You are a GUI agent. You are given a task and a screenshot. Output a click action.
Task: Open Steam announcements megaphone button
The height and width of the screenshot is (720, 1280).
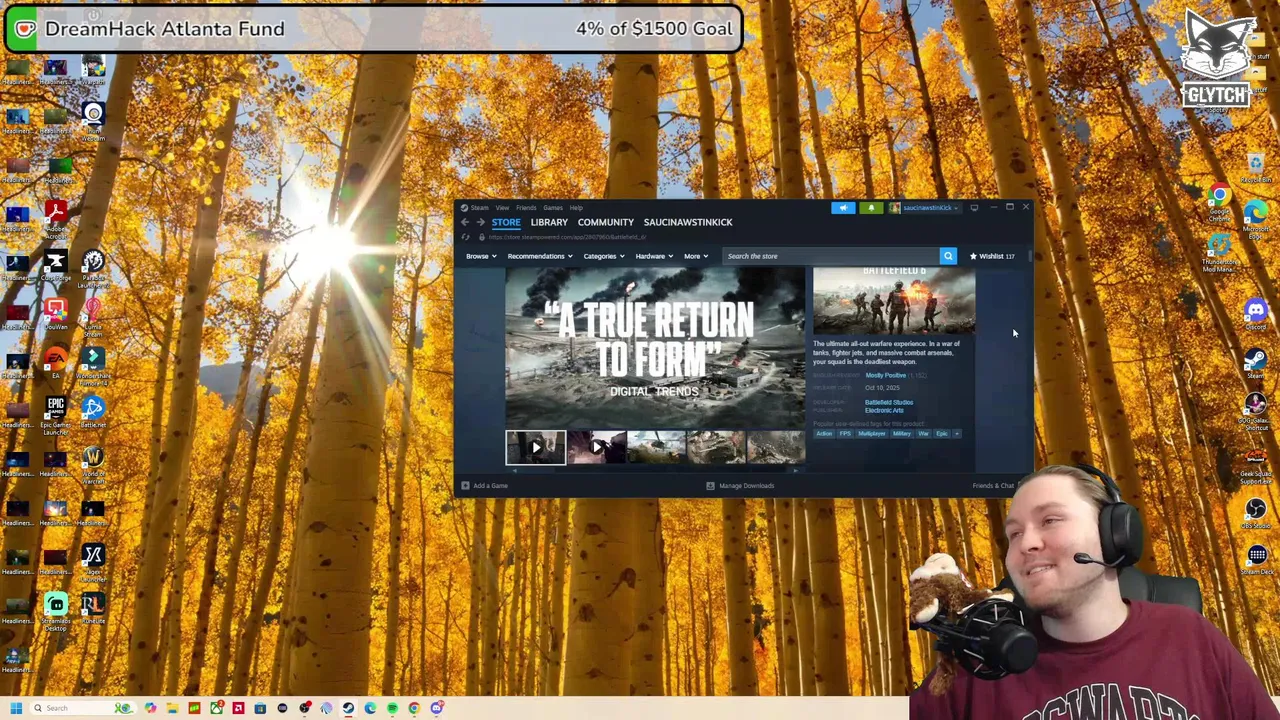[843, 208]
